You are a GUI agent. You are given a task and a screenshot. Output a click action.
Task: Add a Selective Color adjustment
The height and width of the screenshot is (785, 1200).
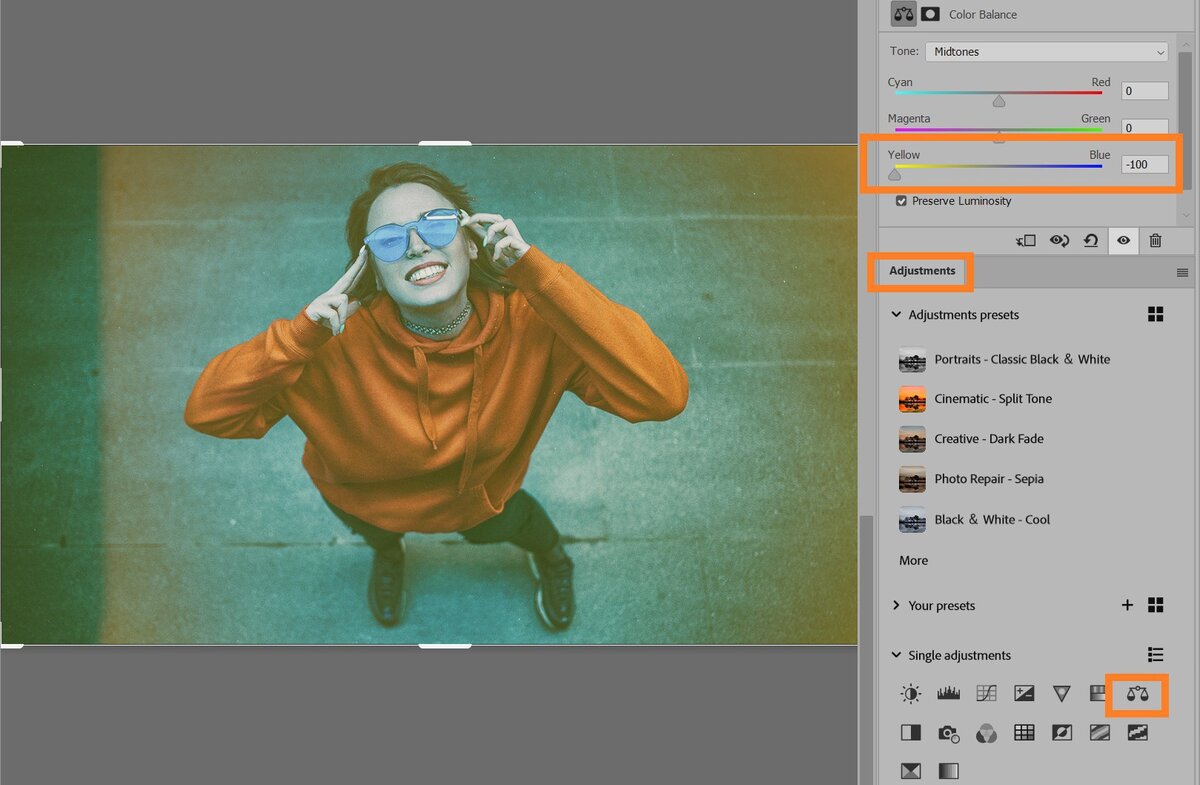(x=910, y=771)
